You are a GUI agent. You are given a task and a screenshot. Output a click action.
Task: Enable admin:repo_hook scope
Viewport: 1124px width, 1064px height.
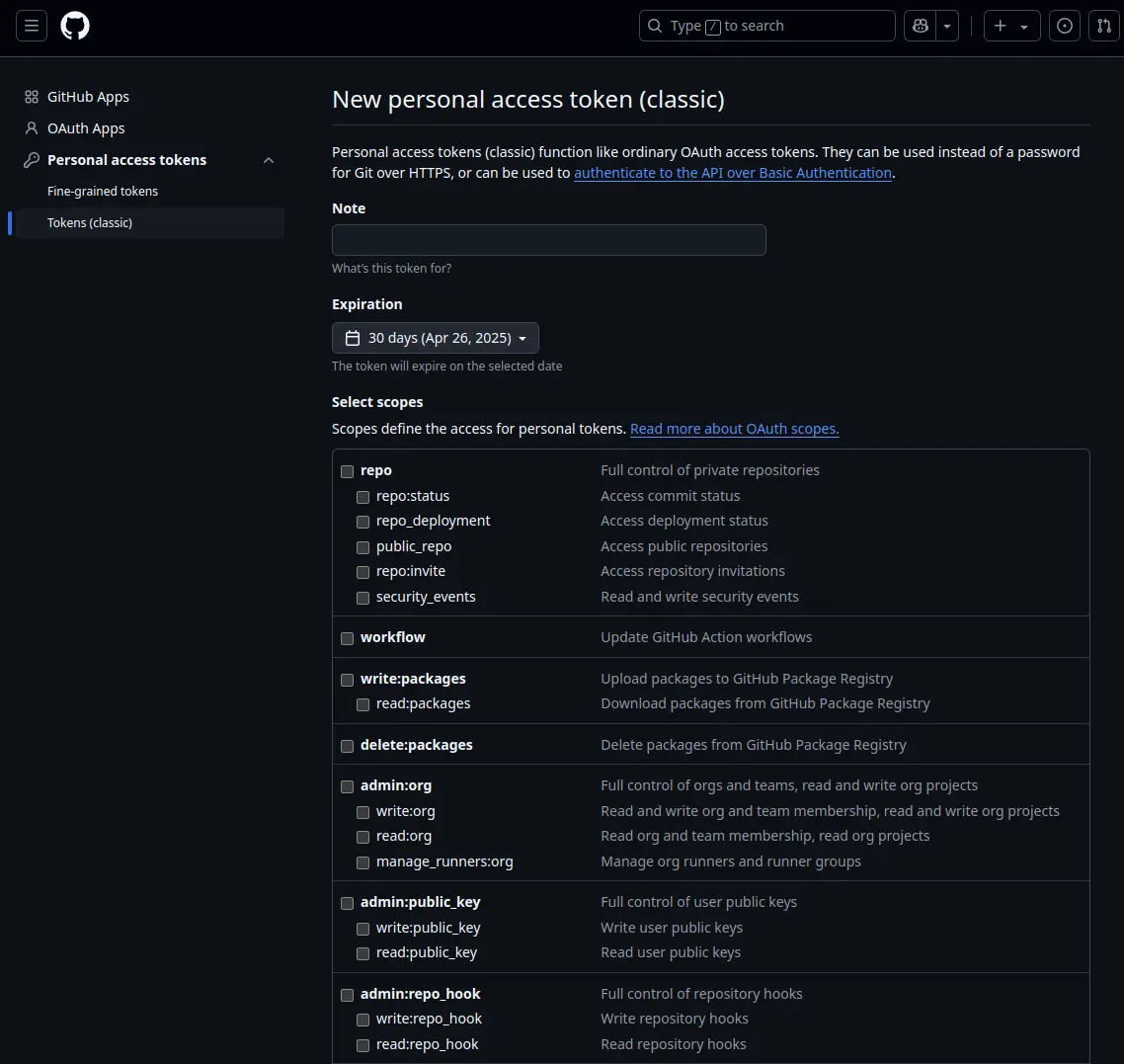(x=348, y=995)
